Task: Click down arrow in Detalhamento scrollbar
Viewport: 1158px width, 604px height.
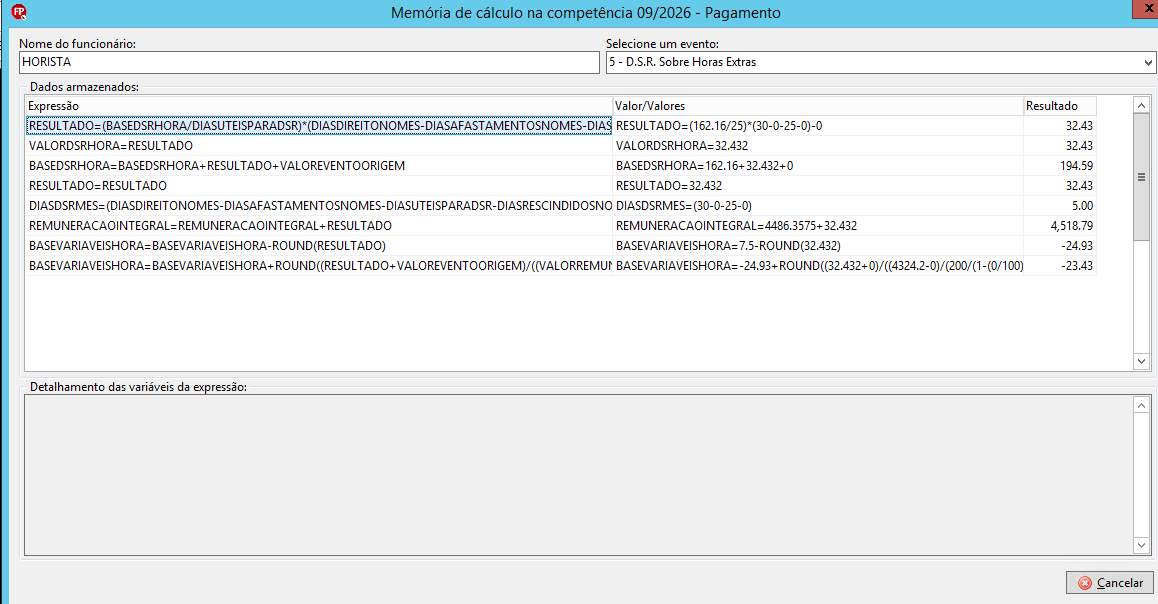Action: pos(1141,546)
